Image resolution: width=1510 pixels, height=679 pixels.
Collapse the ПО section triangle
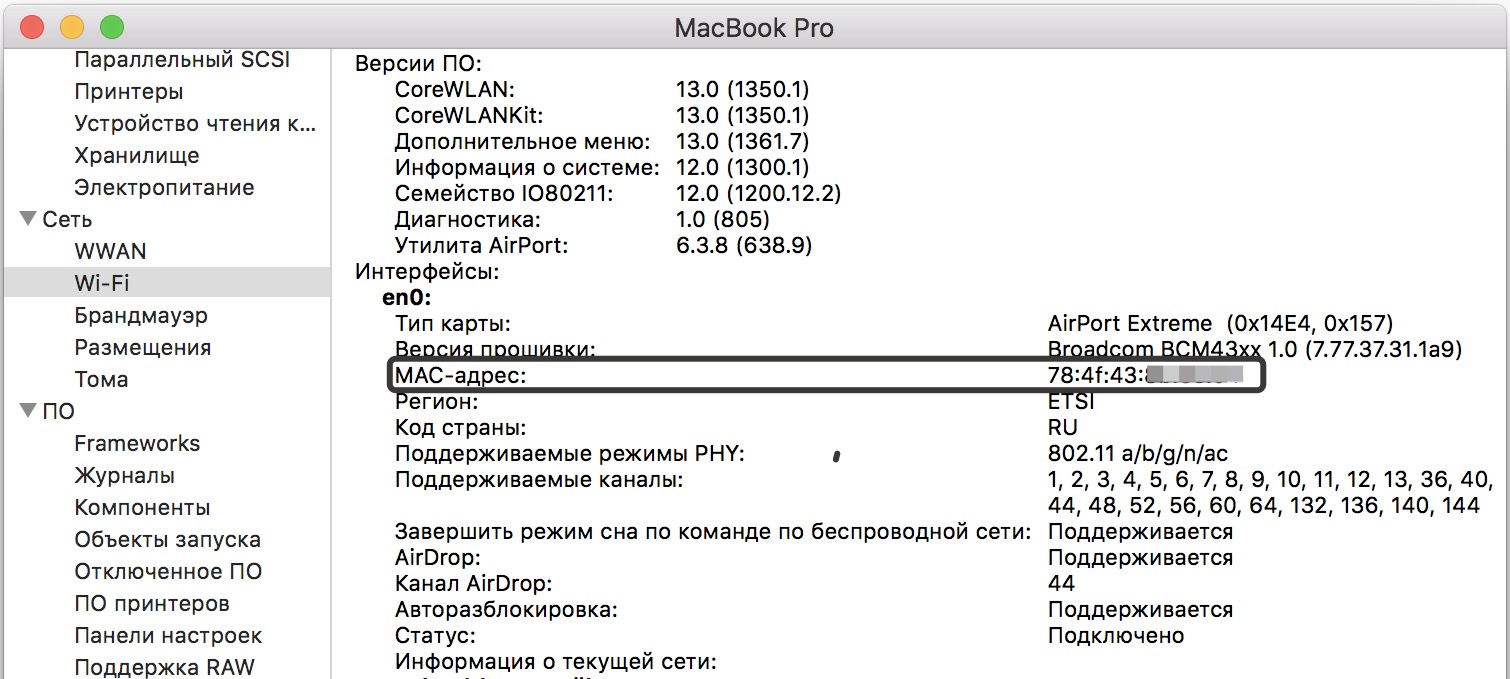27,411
